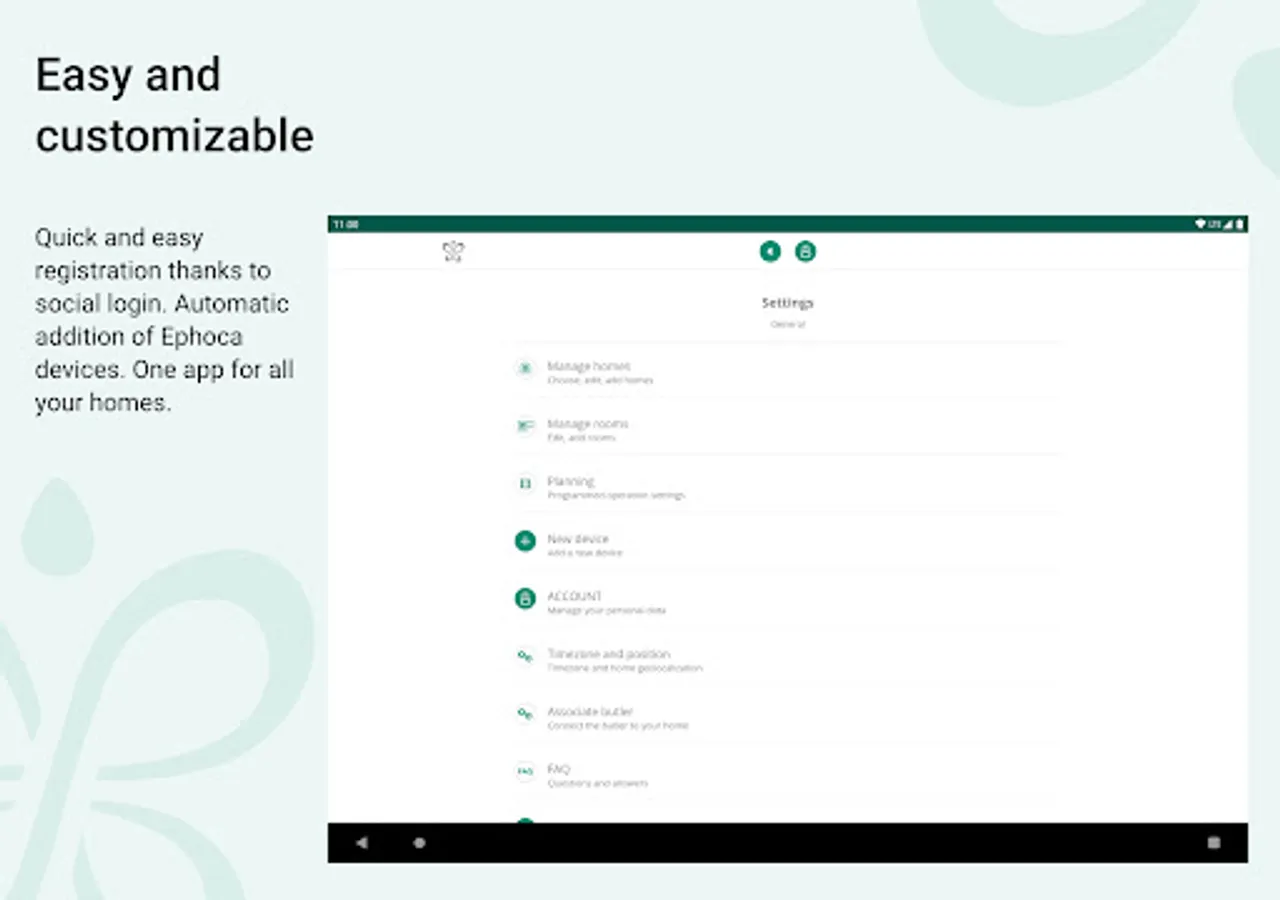Screen dimensions: 1280x900
Task: Tap the Manage homes icon
Action: coord(525,369)
